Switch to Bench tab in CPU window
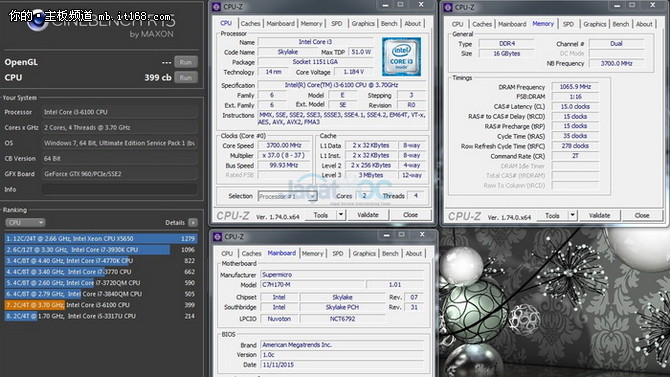Screen dimensions: 670x377 tap(389, 24)
